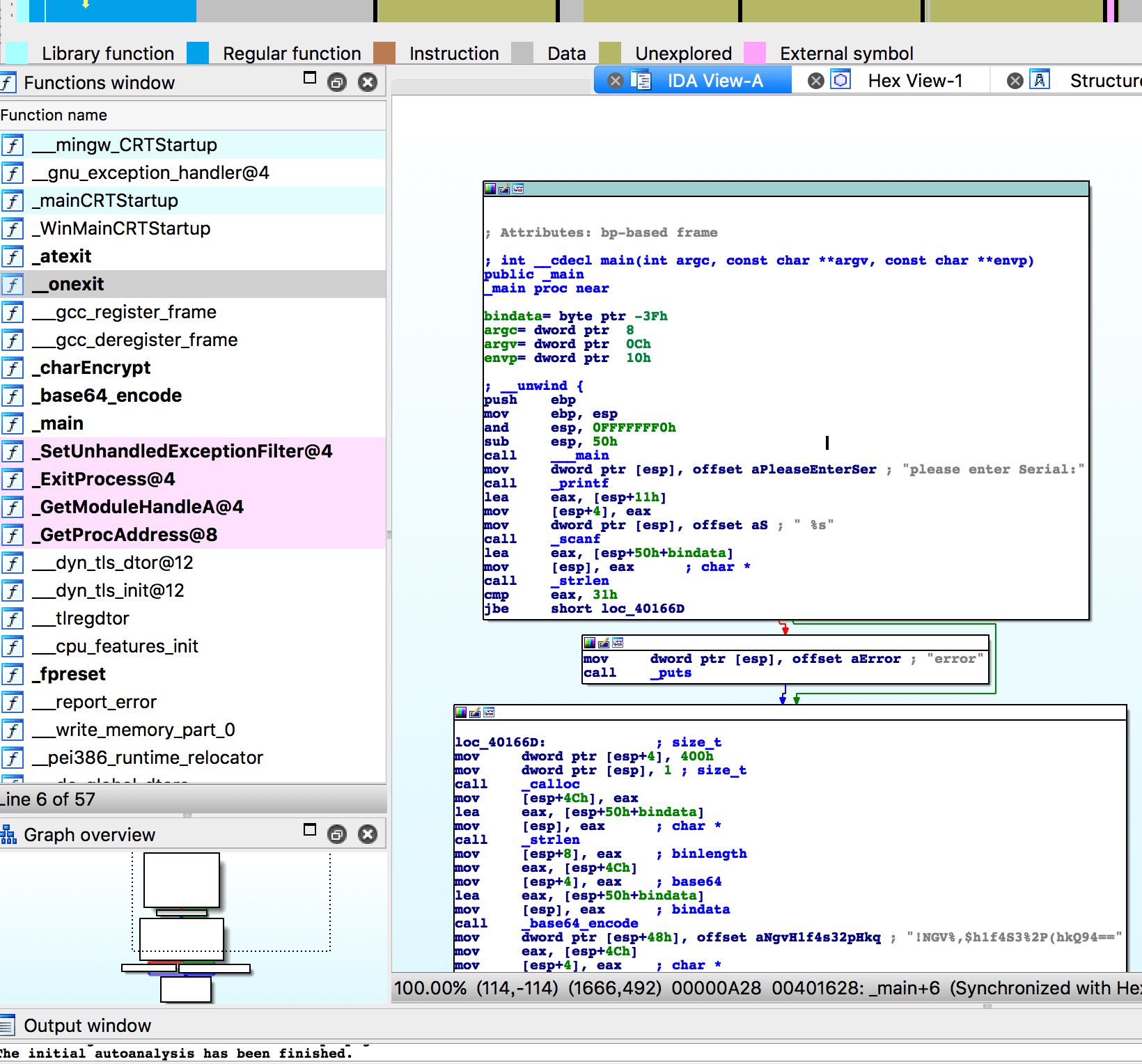Click IDA View-A tab graph icon

(641, 80)
